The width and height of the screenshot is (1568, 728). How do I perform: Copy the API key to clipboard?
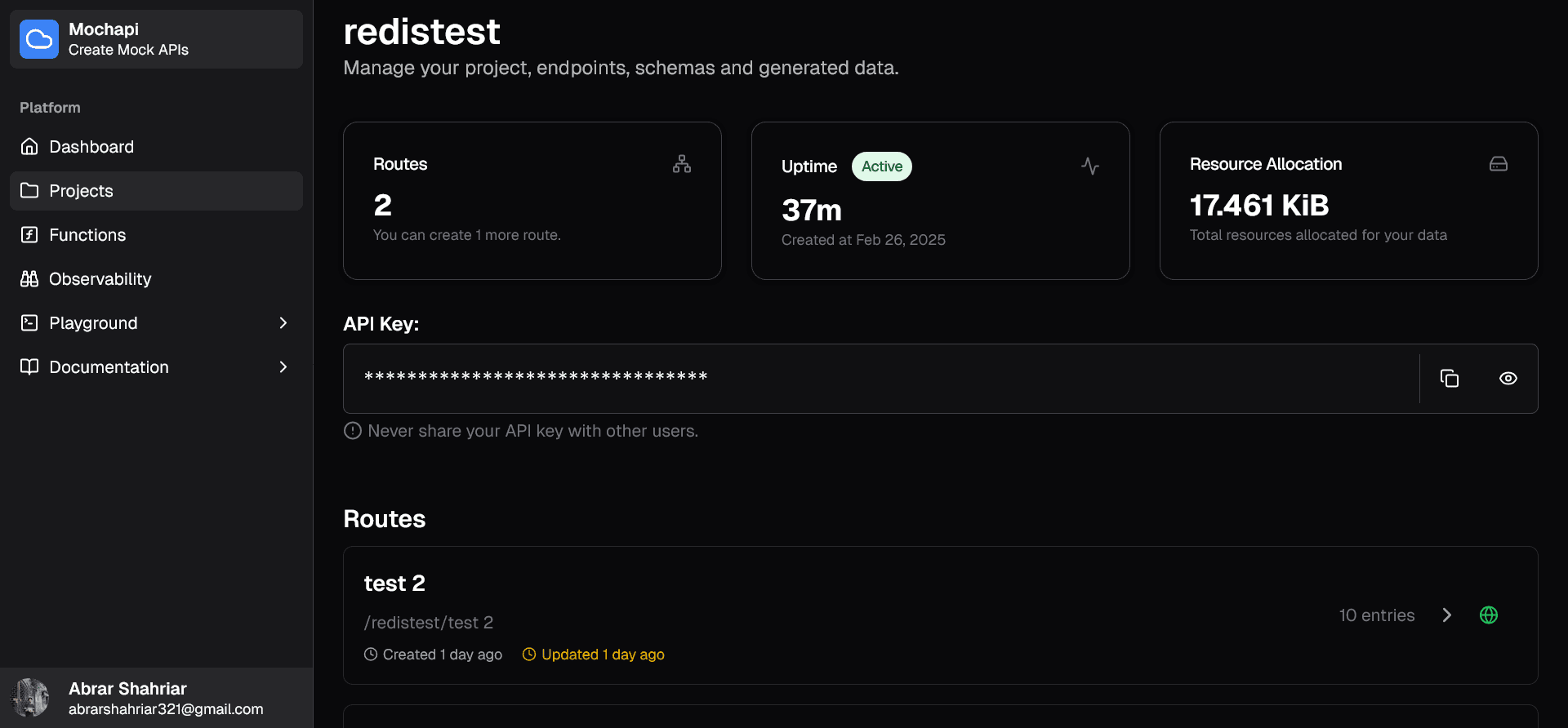(x=1450, y=379)
